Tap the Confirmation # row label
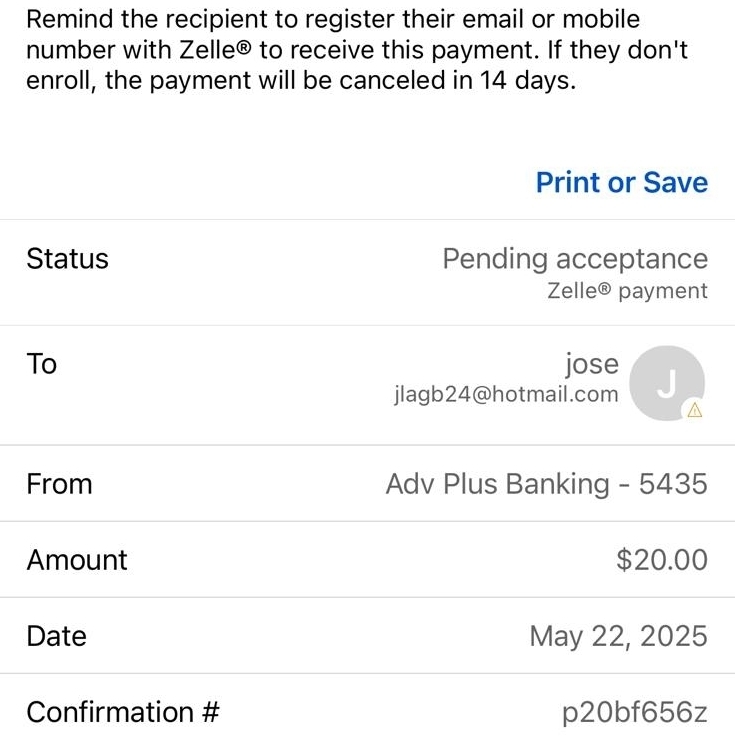735x738 pixels. (122, 712)
